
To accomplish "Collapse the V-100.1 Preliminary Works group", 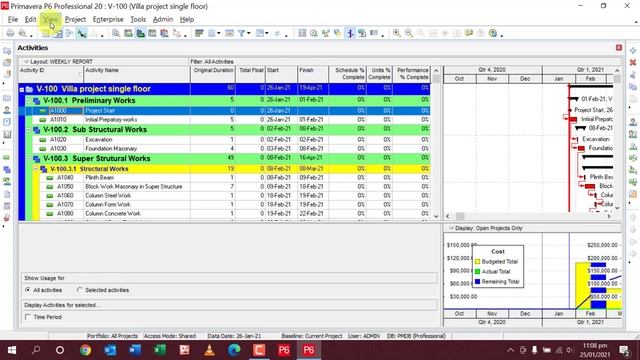I will [29, 100].
